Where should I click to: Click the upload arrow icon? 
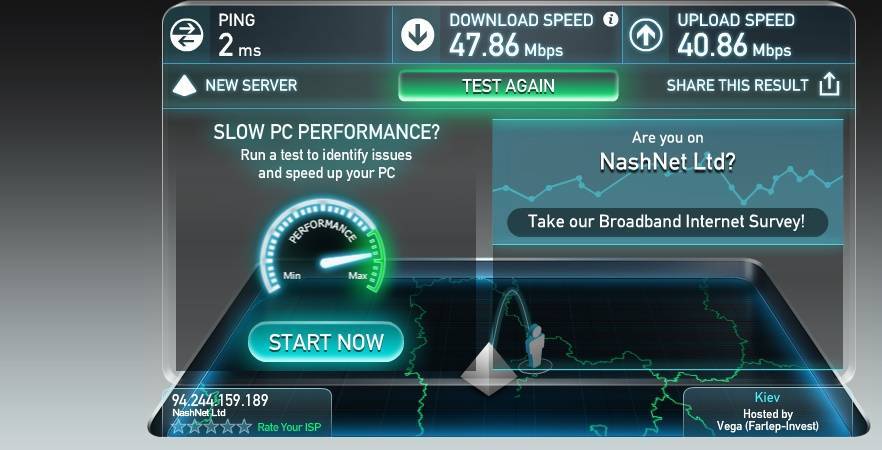(x=646, y=35)
